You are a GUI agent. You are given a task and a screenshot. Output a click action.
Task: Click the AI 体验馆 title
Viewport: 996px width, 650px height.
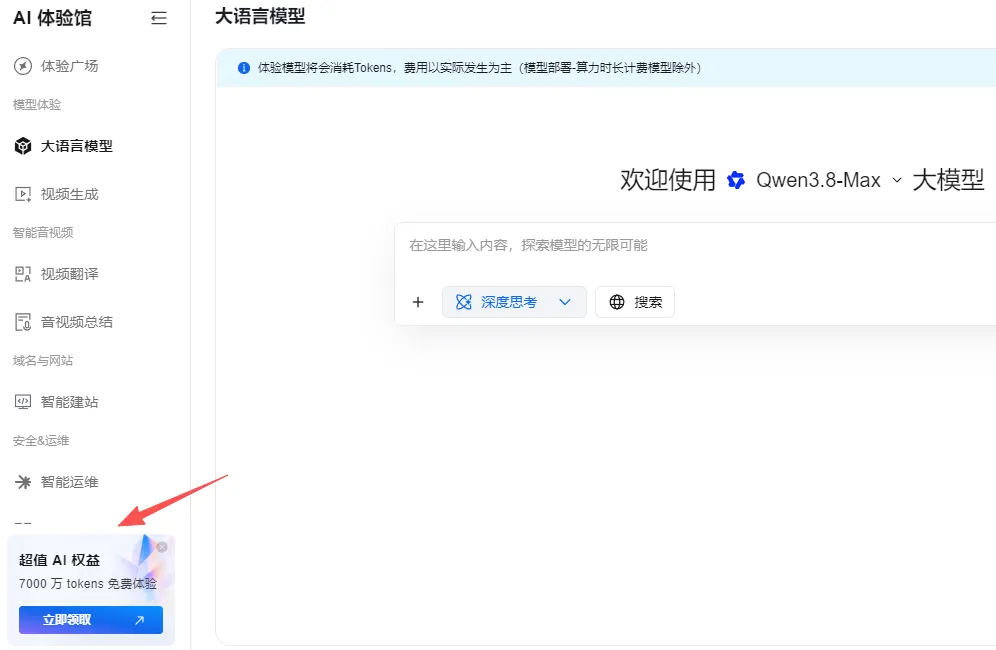click(x=53, y=18)
